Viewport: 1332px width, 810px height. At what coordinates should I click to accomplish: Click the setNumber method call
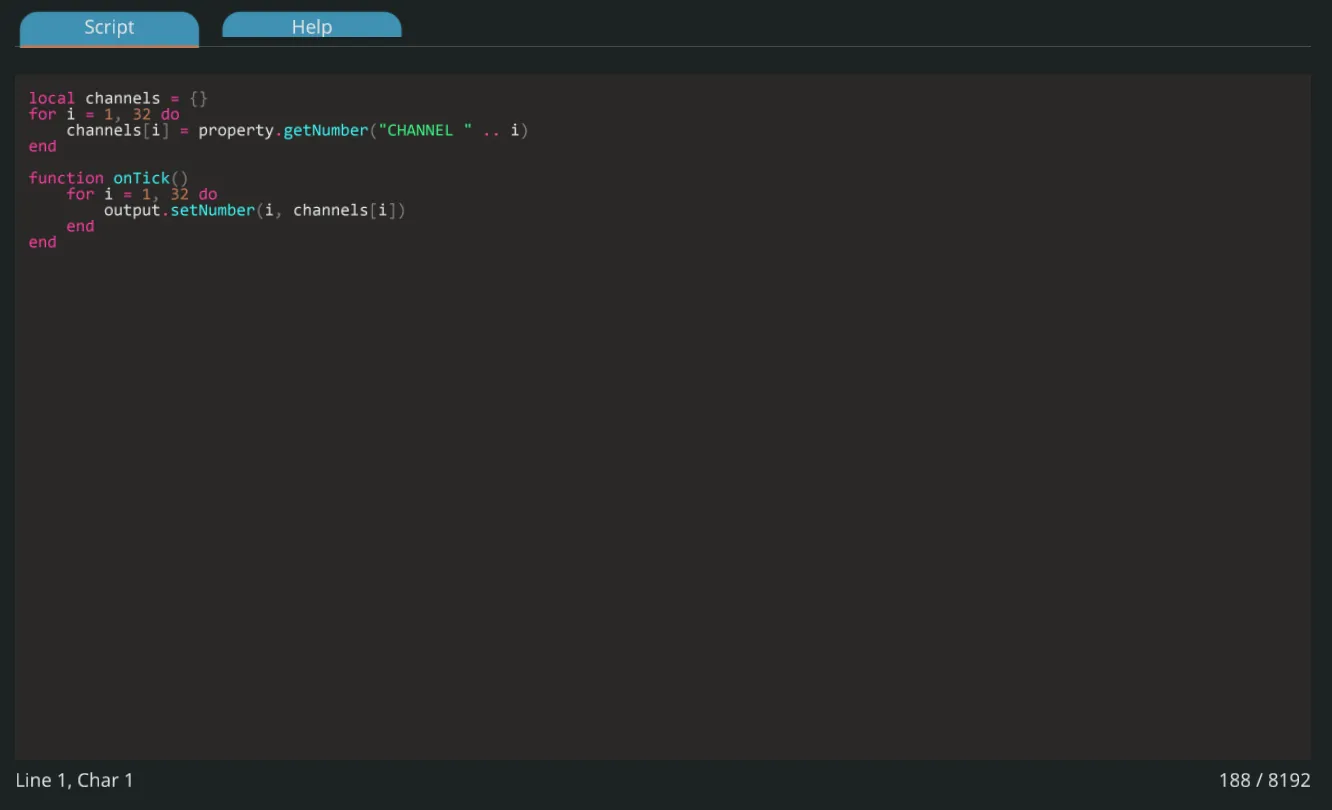click(212, 210)
